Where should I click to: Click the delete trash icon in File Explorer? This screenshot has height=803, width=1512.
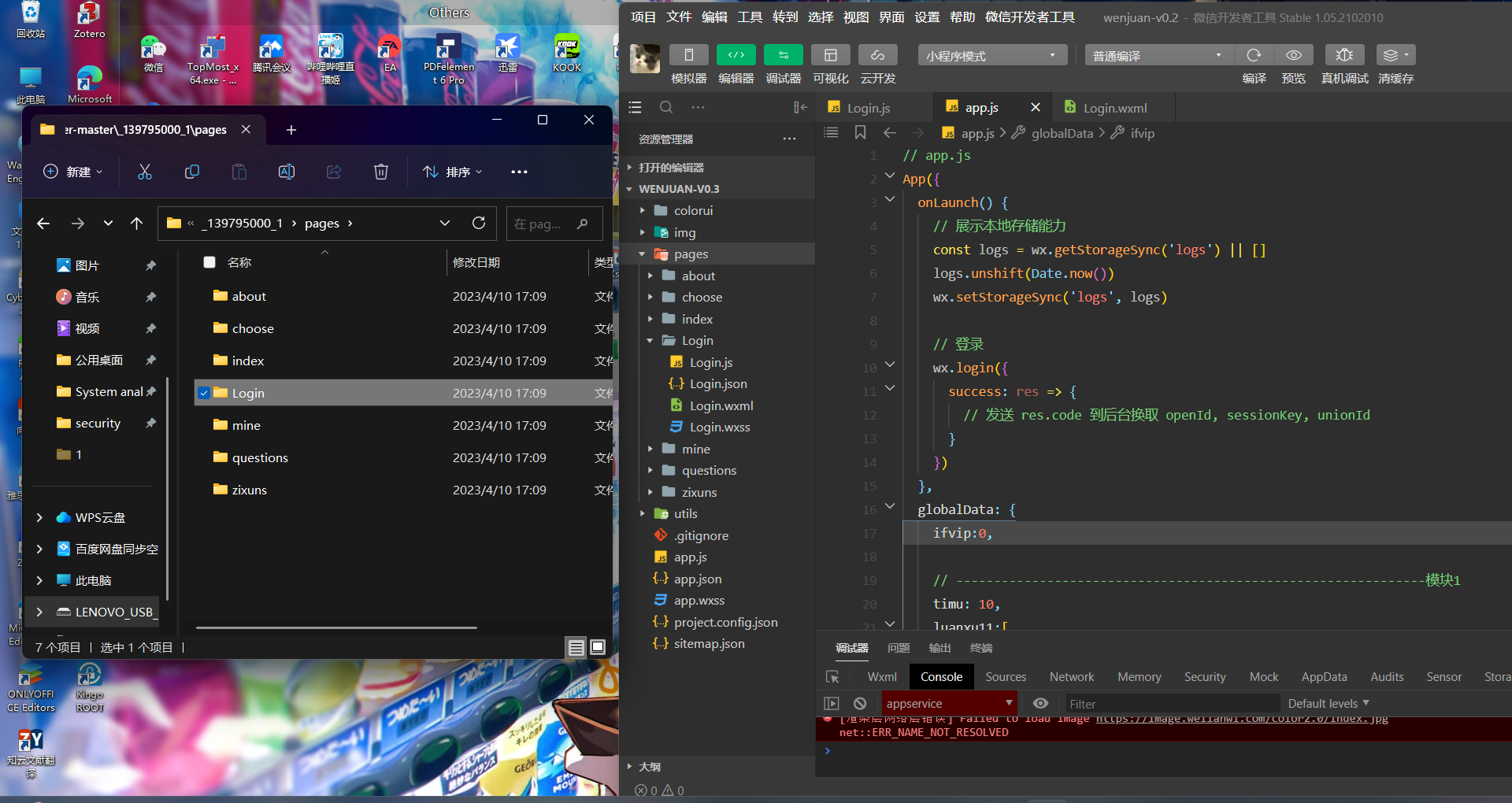click(x=381, y=172)
